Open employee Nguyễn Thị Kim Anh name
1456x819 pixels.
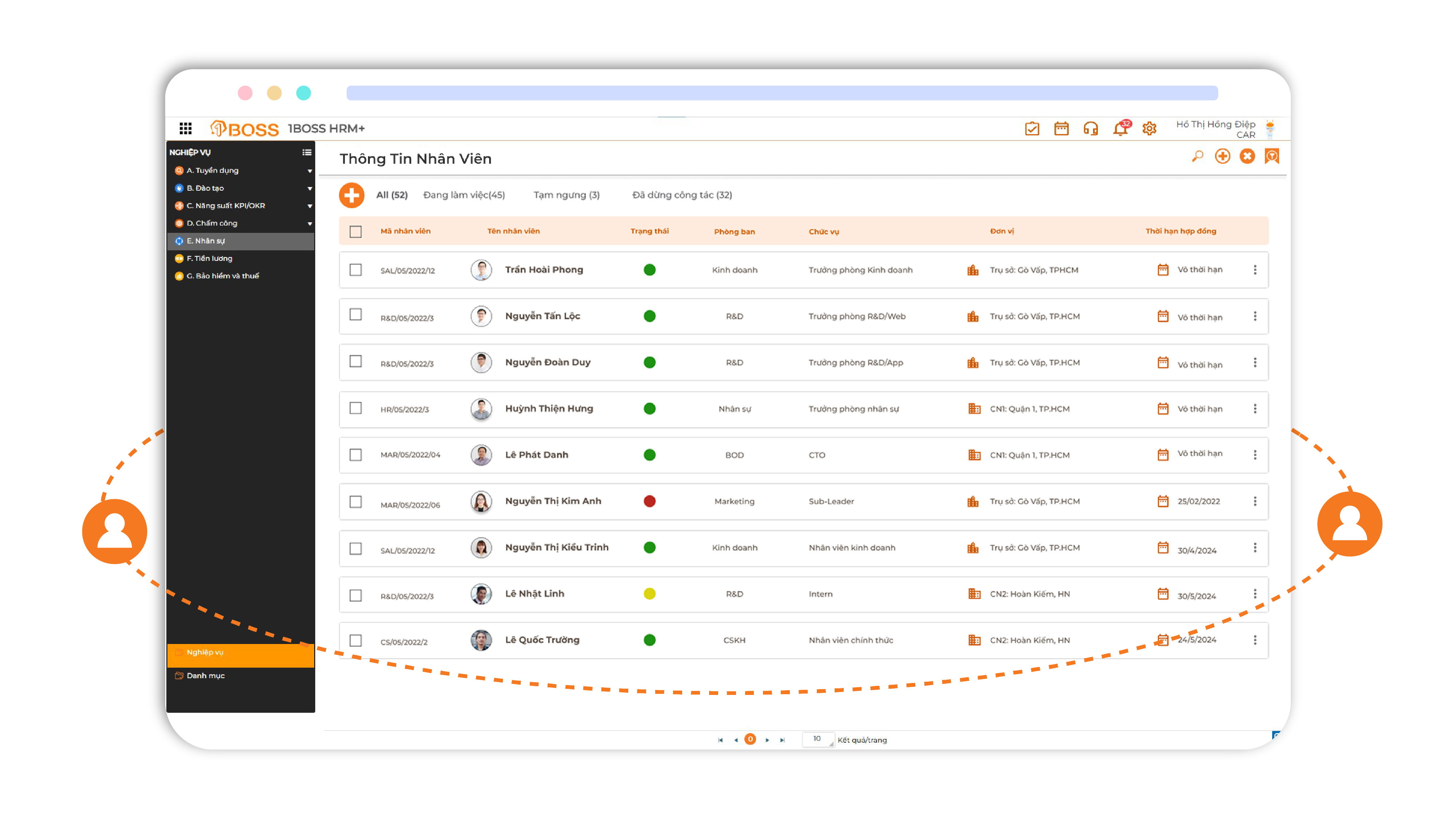click(553, 501)
